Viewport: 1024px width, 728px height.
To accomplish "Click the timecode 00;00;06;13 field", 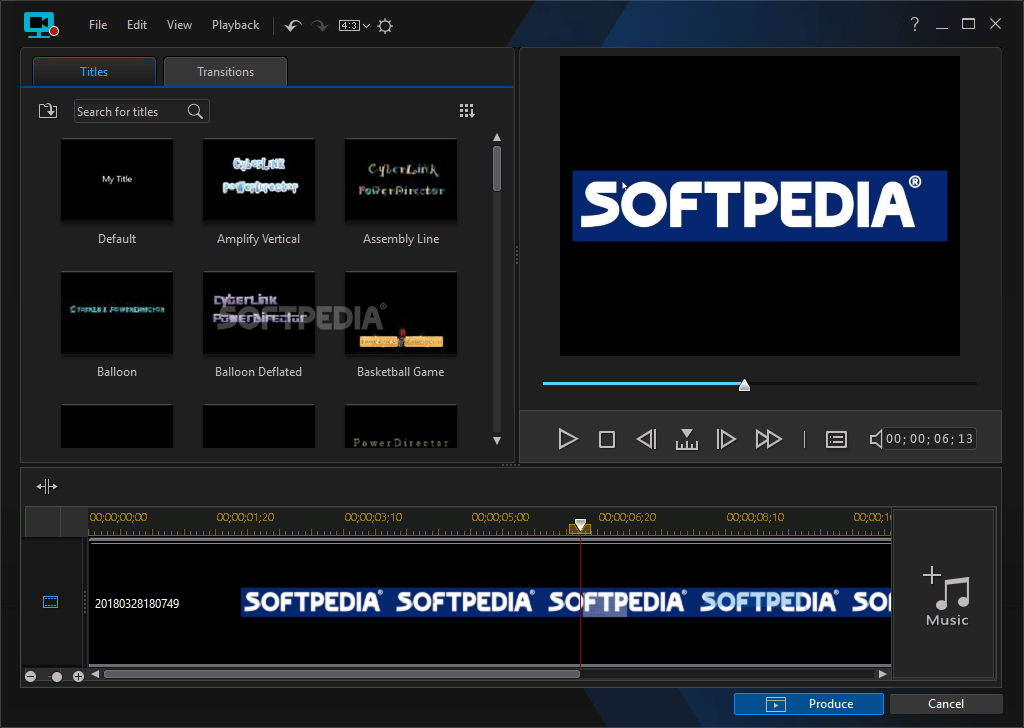I will click(x=930, y=439).
